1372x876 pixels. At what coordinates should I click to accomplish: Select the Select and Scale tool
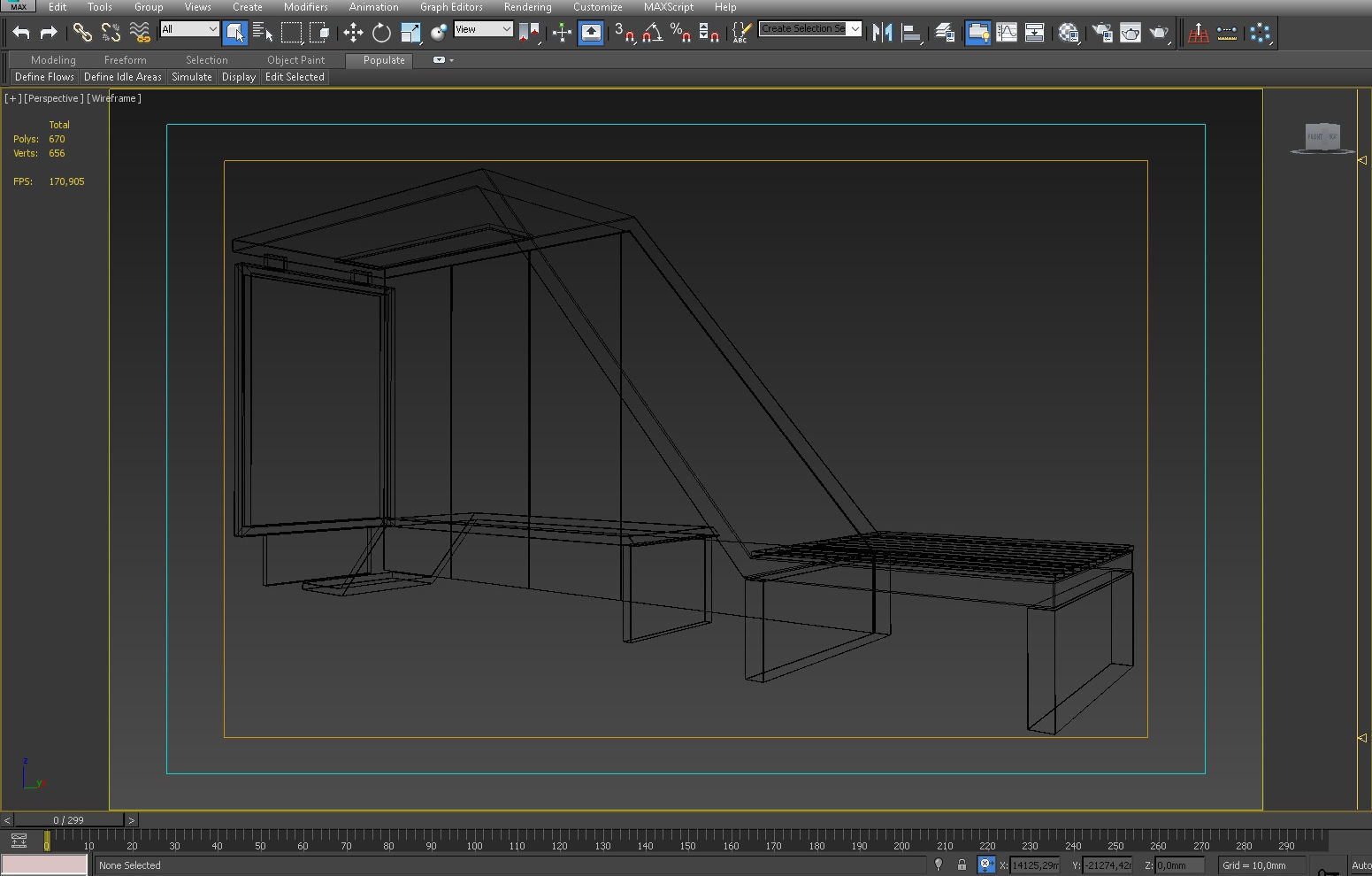click(410, 33)
